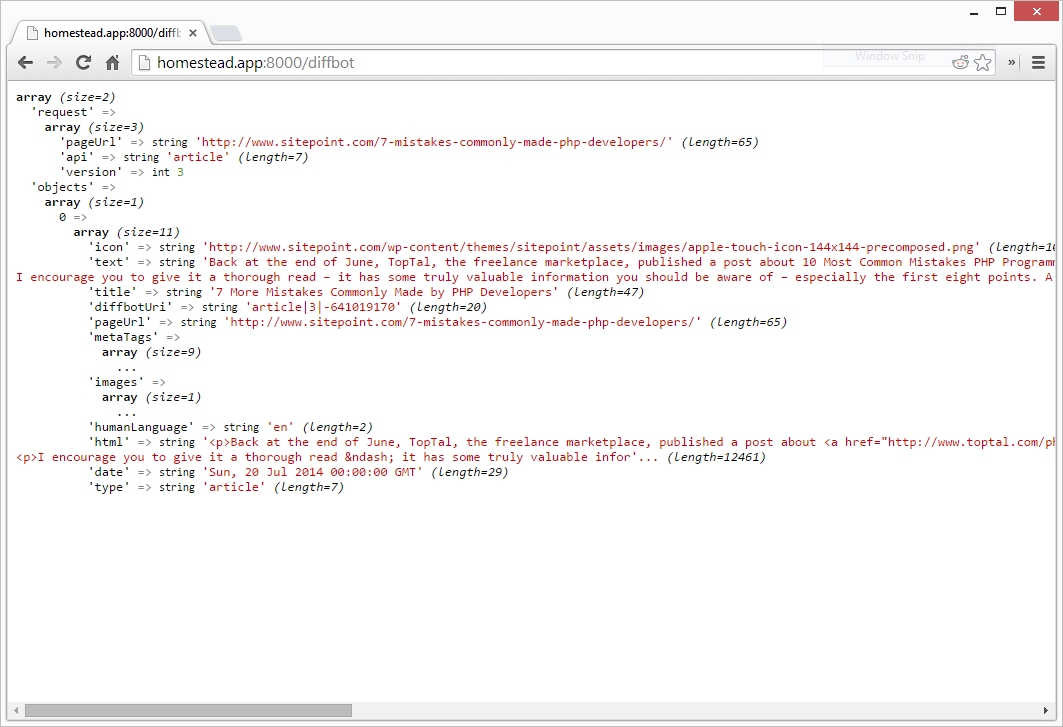Viewport: 1063px width, 727px height.
Task: Go to the Home page icon
Action: point(113,62)
